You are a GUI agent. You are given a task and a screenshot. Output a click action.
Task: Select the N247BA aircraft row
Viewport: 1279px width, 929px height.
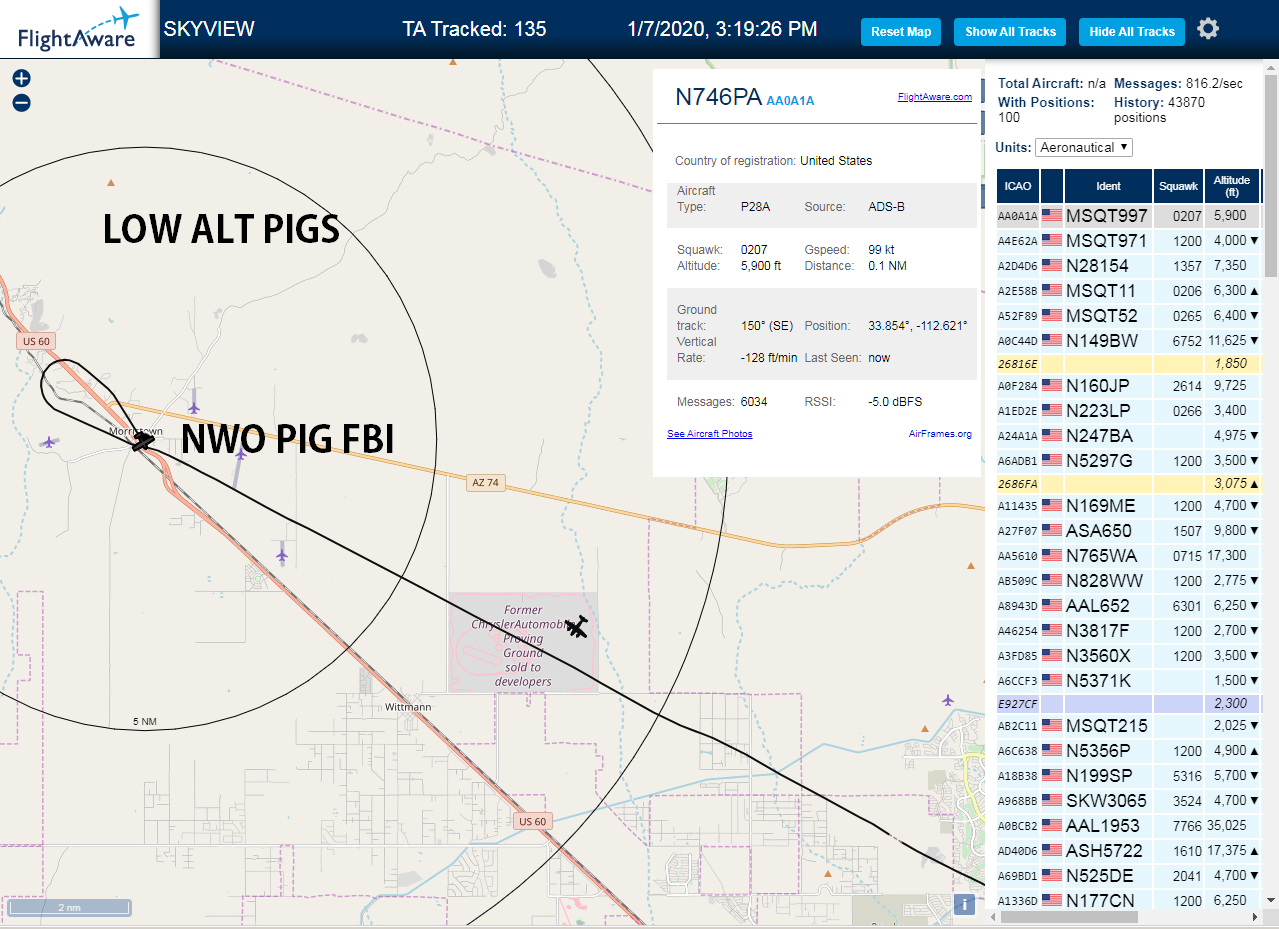[1128, 436]
